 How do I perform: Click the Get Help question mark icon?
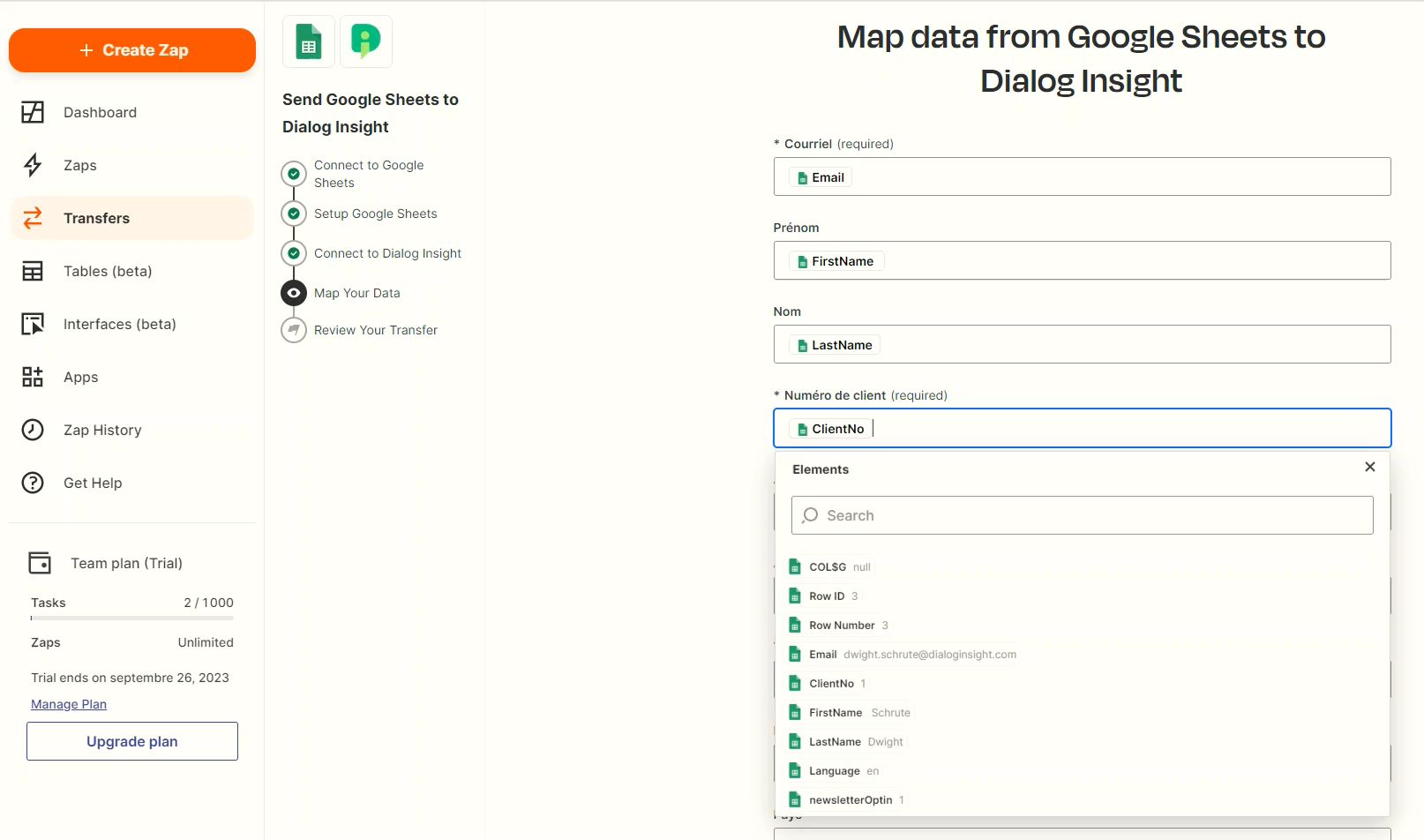(33, 483)
